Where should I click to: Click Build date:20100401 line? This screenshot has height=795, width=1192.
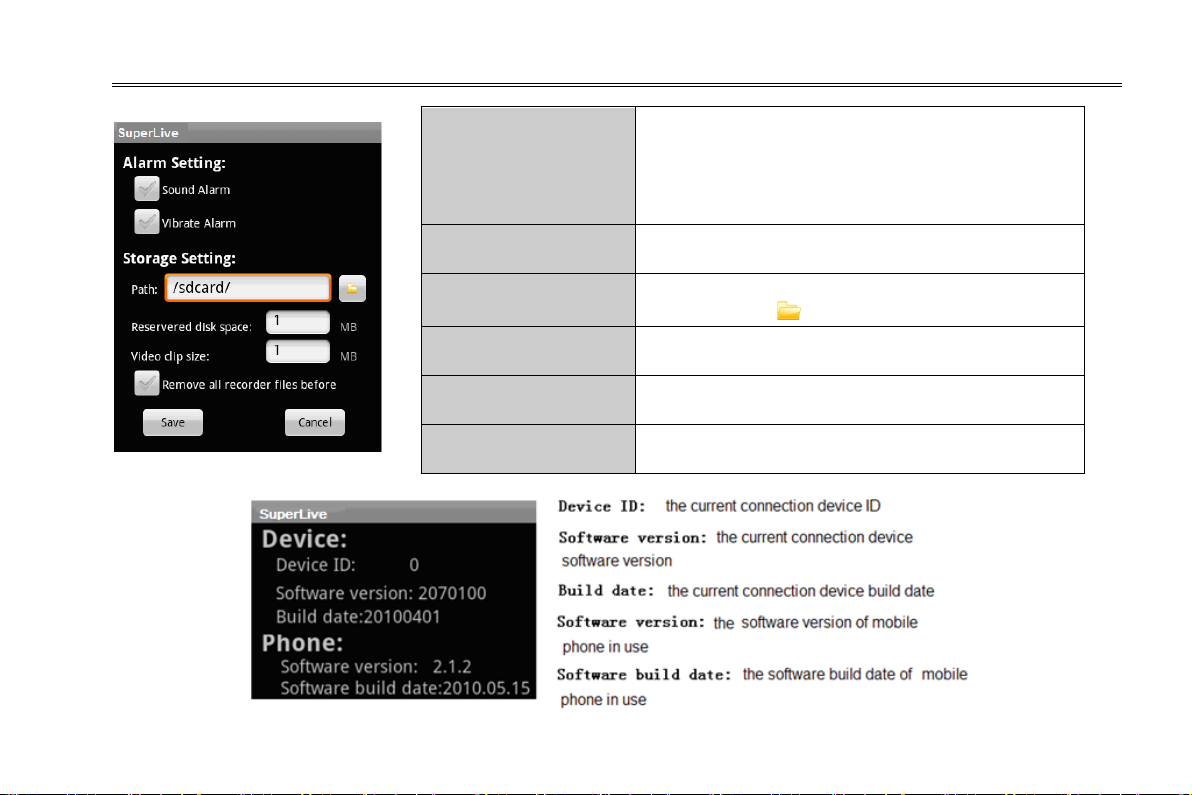[358, 616]
